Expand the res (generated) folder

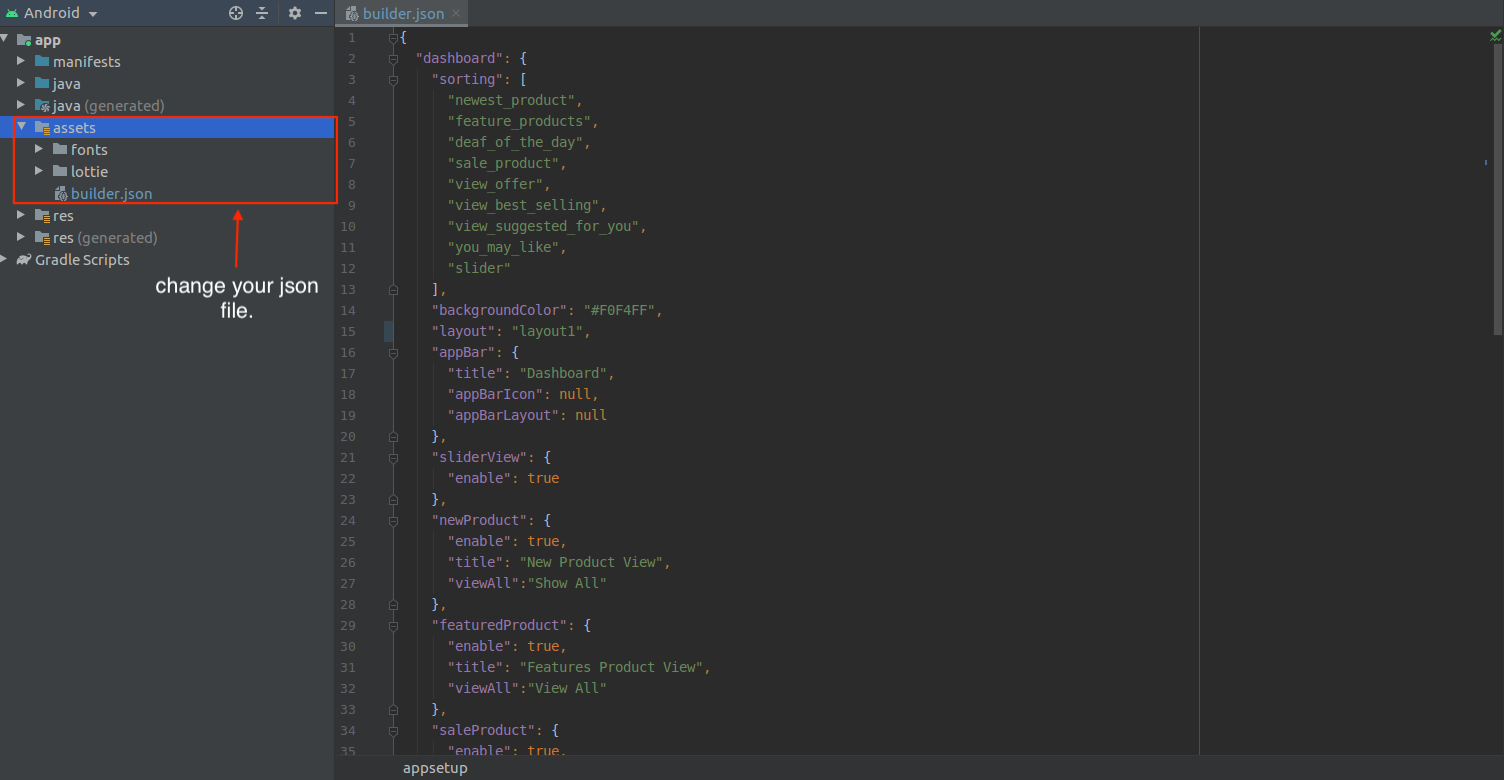pos(21,237)
